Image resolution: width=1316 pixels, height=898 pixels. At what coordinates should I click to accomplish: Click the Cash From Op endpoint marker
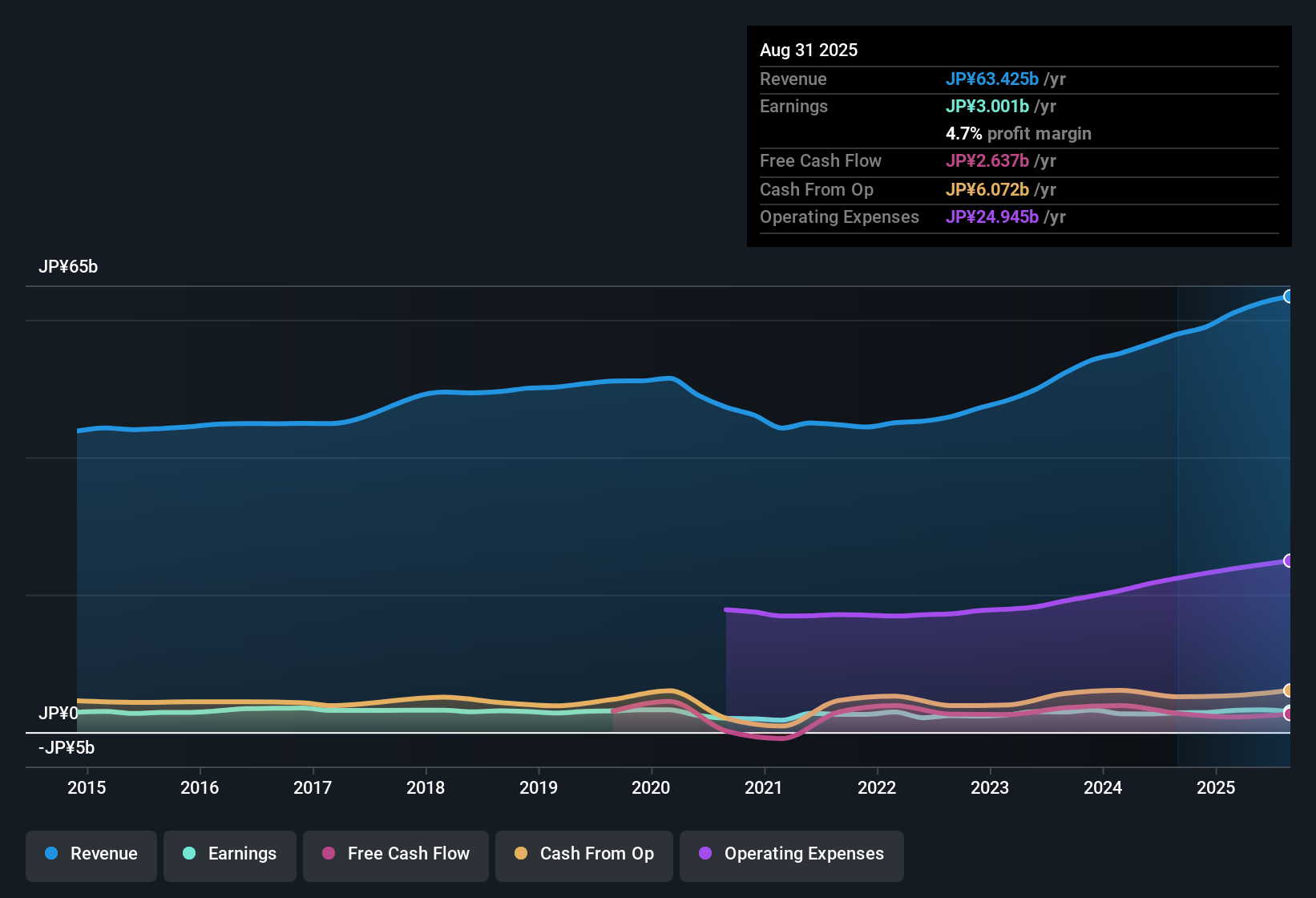[1288, 690]
